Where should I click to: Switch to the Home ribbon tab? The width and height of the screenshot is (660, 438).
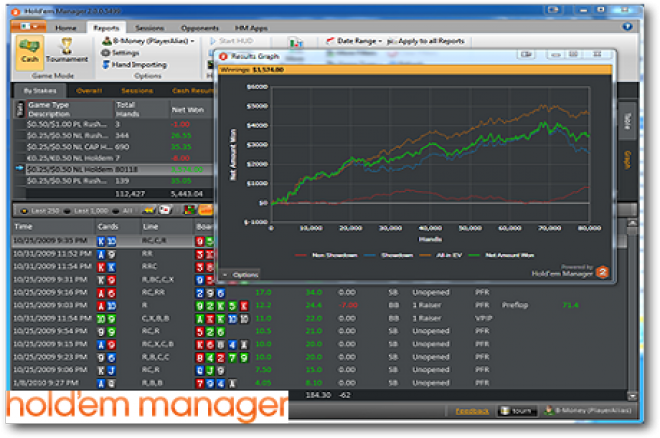[66, 28]
